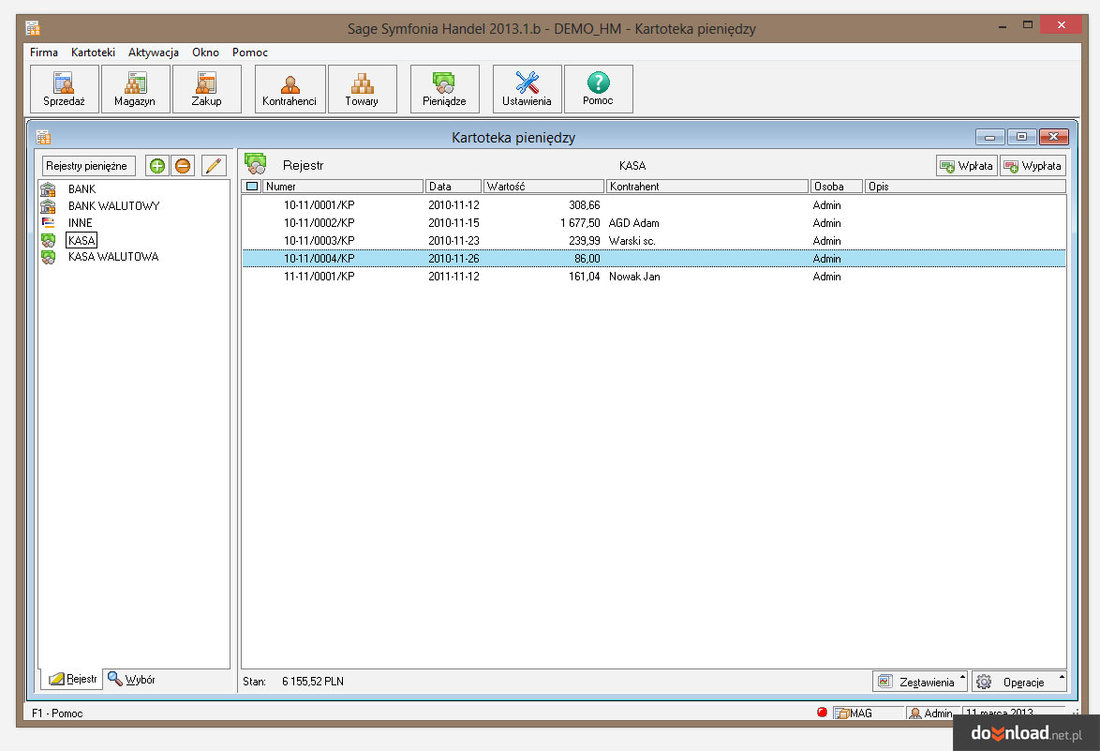The image size is (1100, 751).
Task: Open Ustawienia settings
Action: click(527, 89)
